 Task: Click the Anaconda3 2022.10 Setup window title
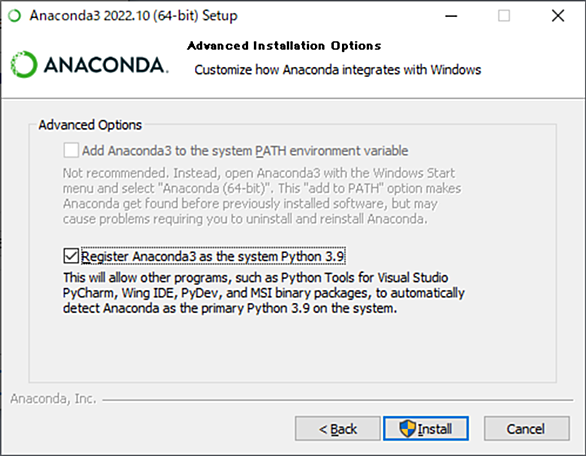point(133,16)
